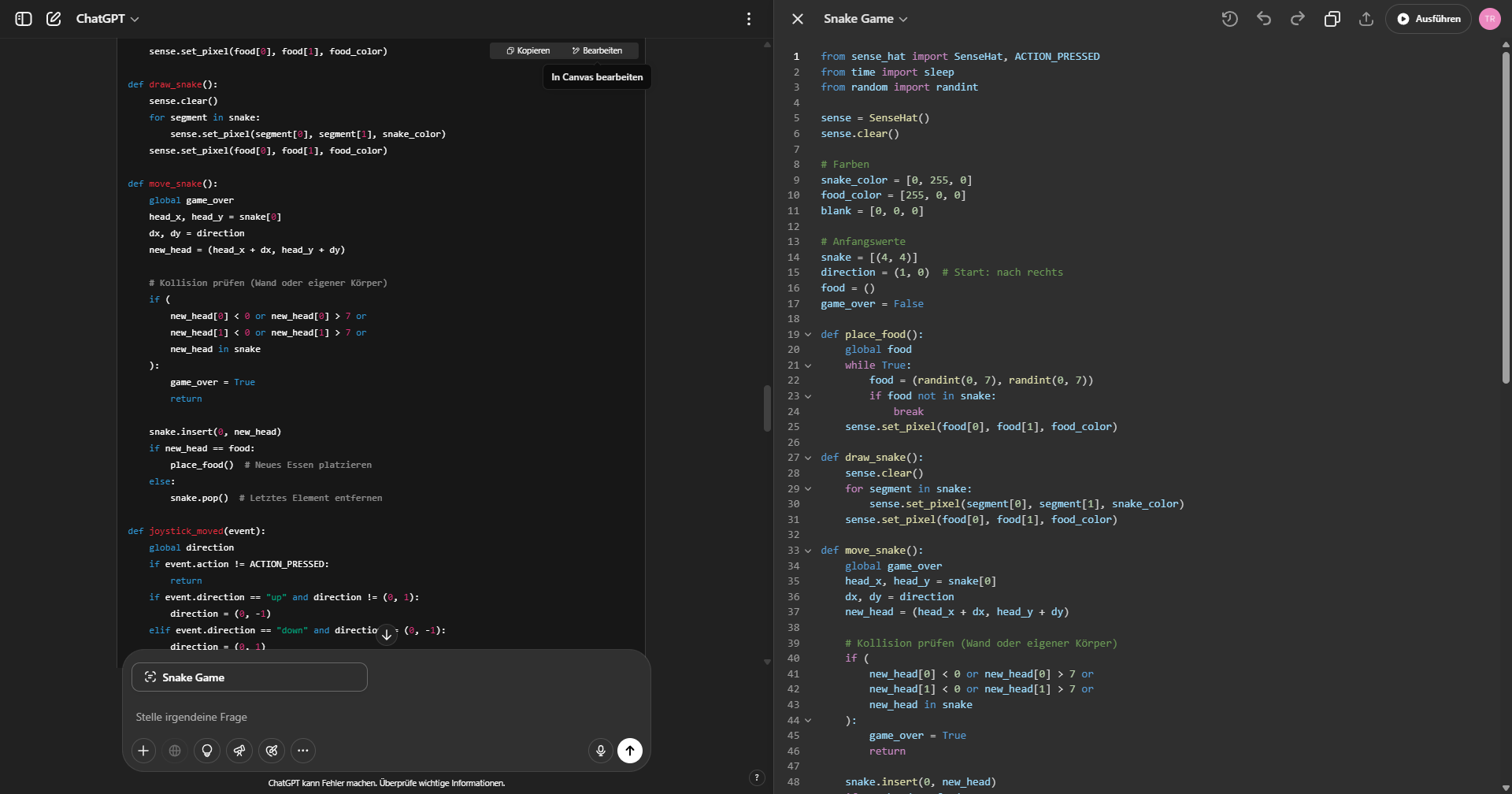
Task: Open the Snake Game canvas title dropdown
Action: (865, 19)
